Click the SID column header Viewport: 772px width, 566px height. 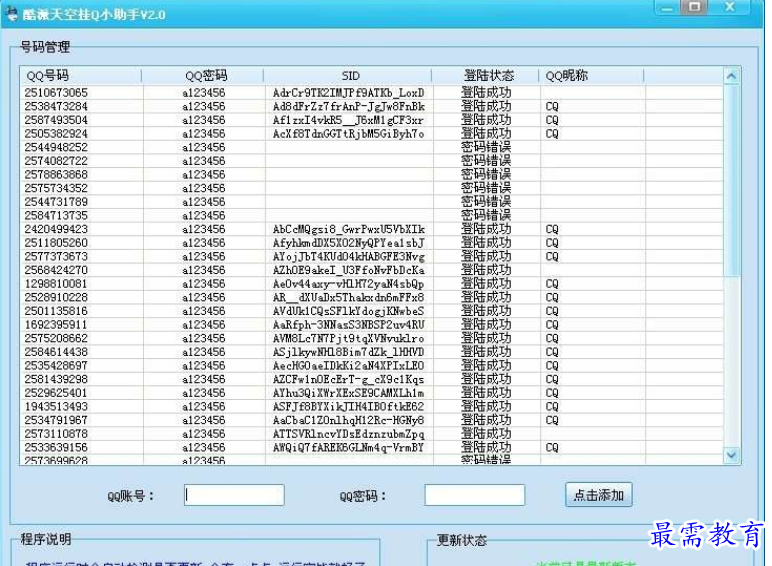(348, 75)
